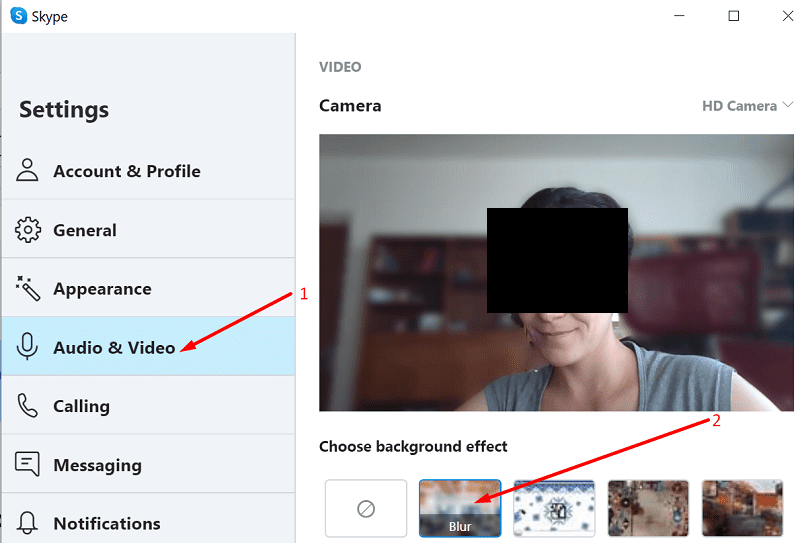The width and height of the screenshot is (800, 543).
Task: Expand the HD Camera dropdown
Action: (x=747, y=106)
